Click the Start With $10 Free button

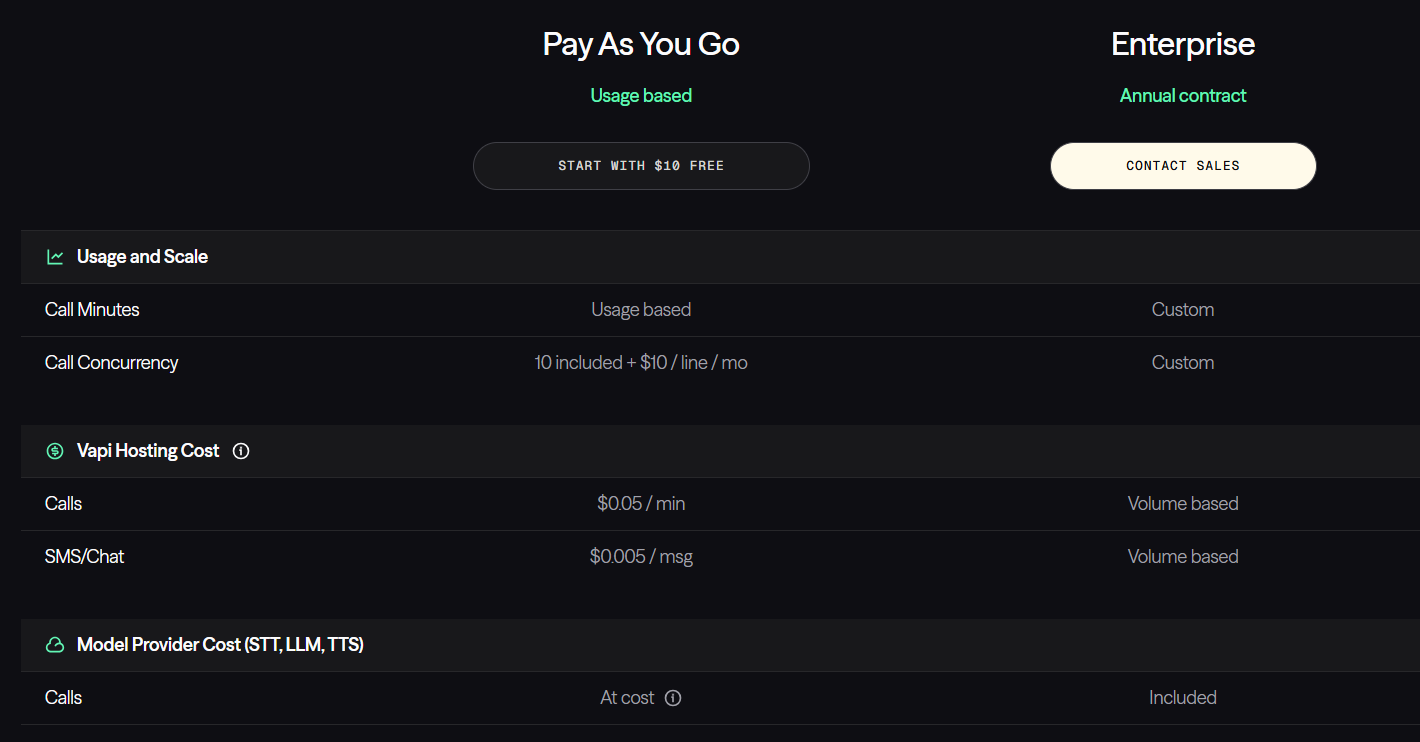[x=641, y=166]
